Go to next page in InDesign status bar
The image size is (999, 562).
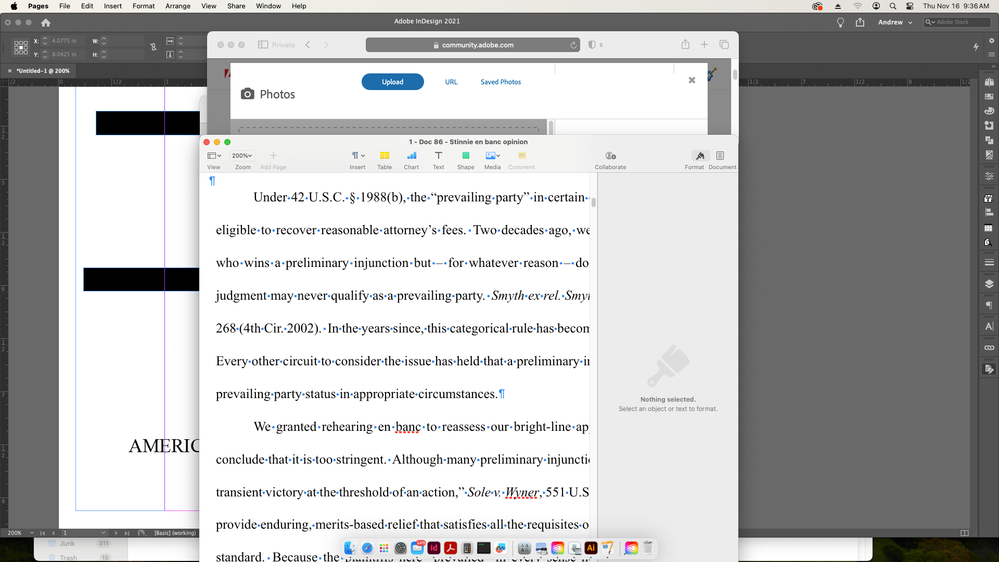(x=117, y=533)
